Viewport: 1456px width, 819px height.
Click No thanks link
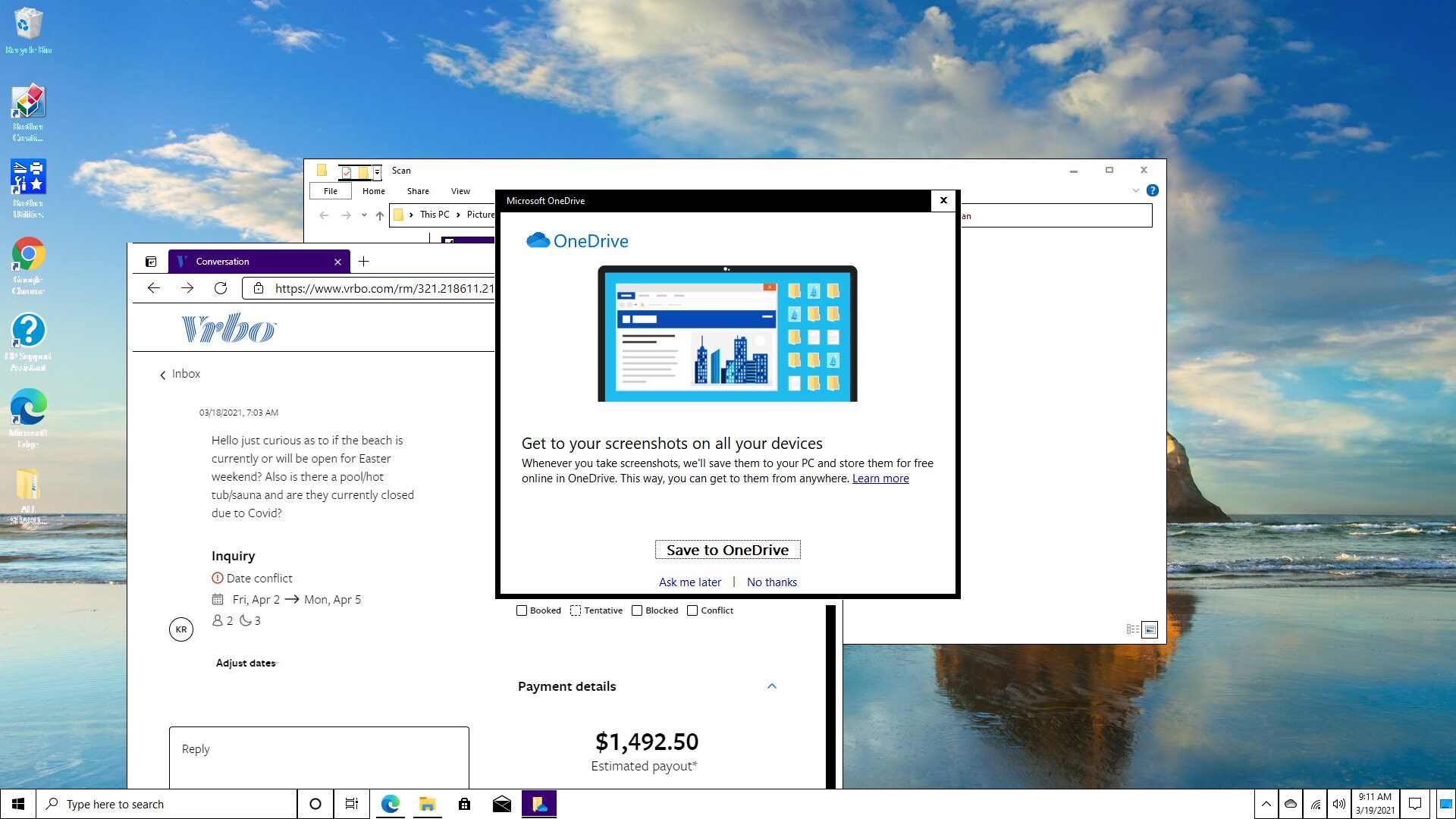[772, 582]
